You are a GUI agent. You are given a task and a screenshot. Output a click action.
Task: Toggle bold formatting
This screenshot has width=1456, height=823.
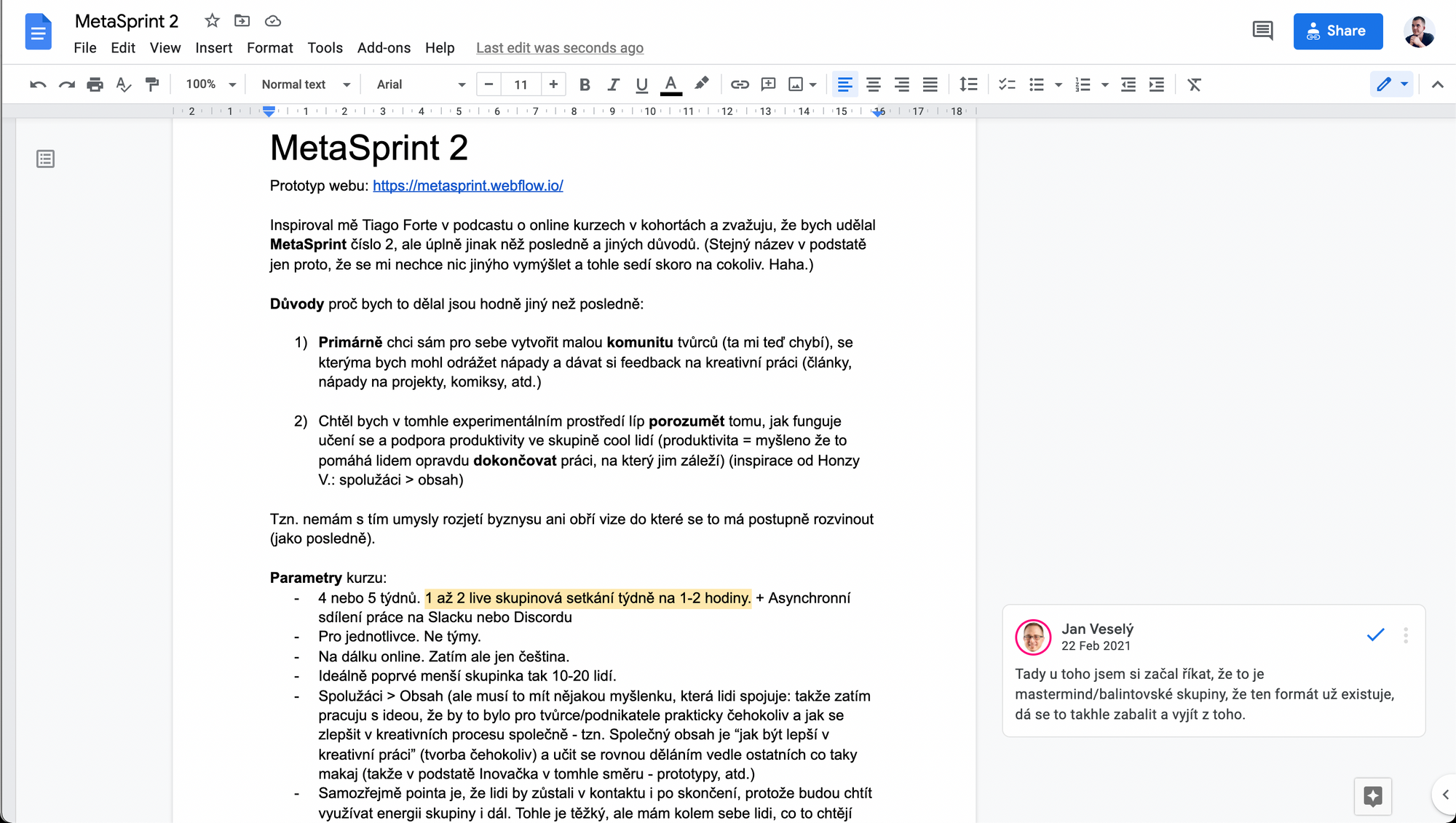(x=585, y=84)
